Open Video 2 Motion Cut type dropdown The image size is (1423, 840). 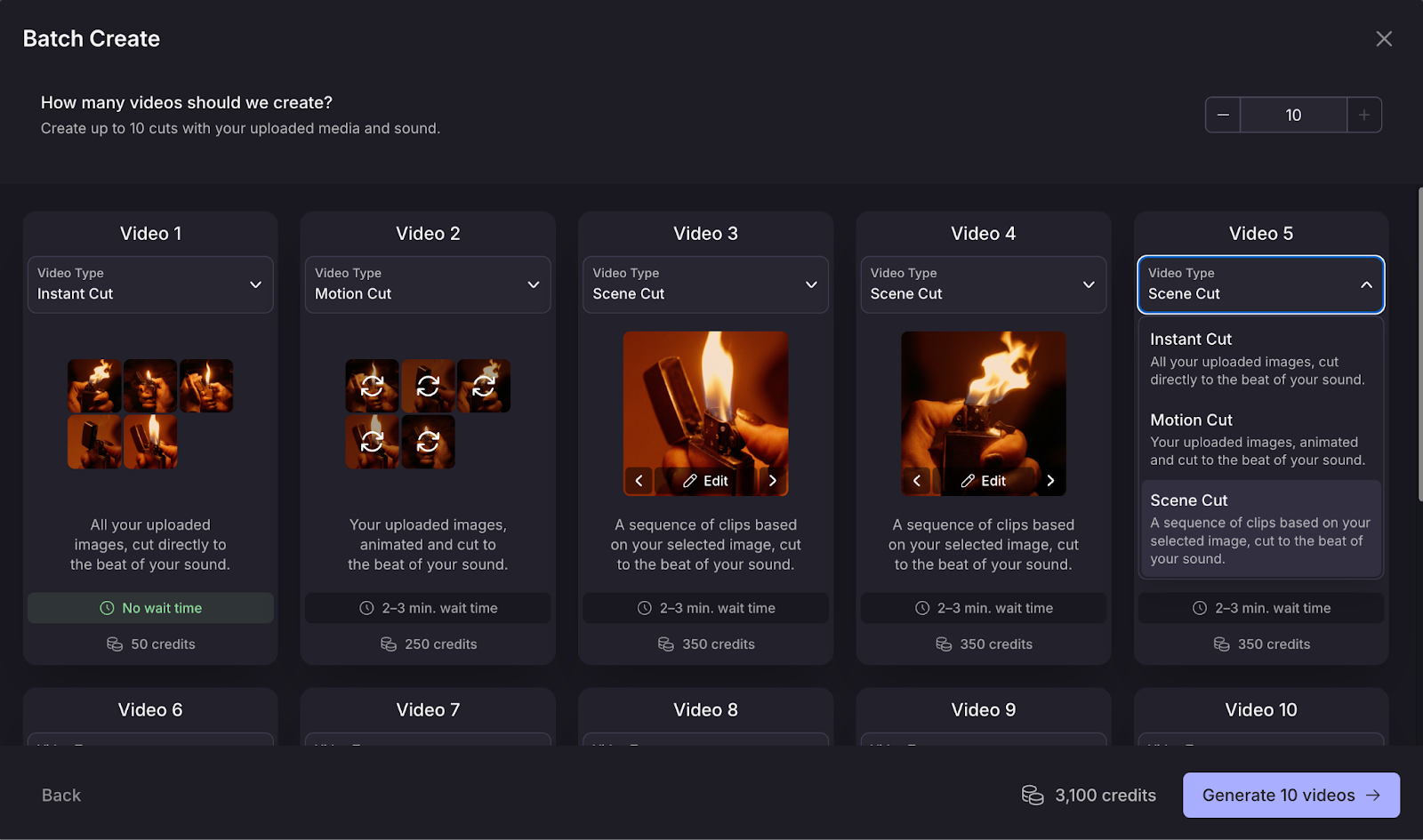tap(428, 284)
